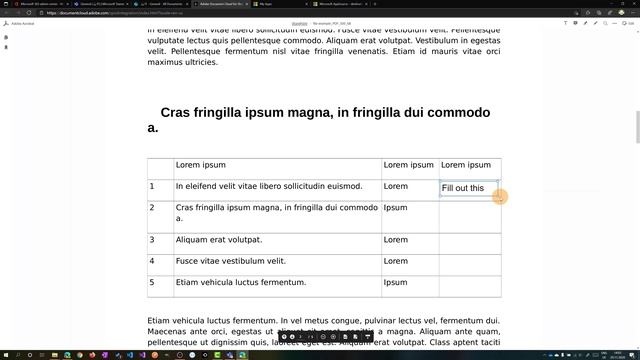Click the browser refresh button
Screen dimensions: 640x360
coord(29,13)
